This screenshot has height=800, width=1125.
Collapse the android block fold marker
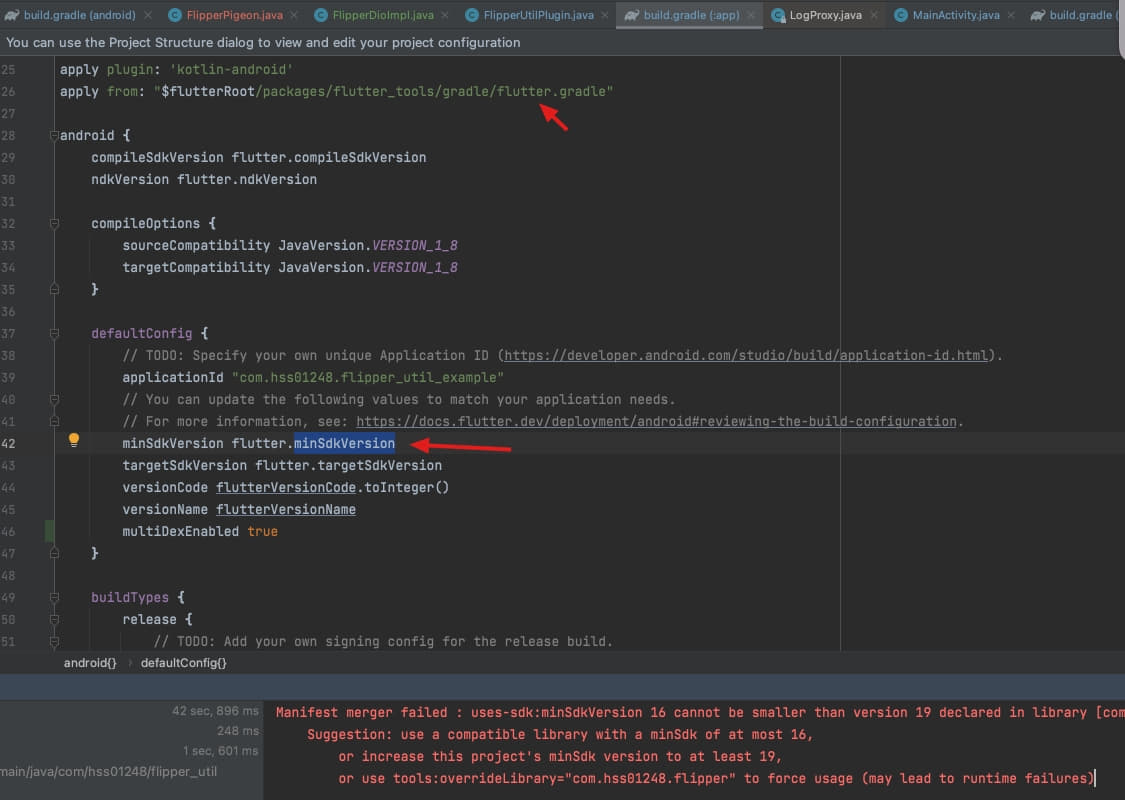[x=53, y=135]
